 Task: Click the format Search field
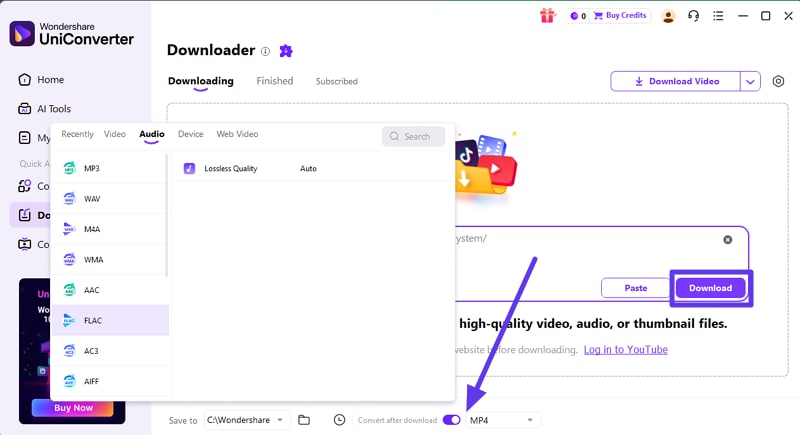click(413, 136)
